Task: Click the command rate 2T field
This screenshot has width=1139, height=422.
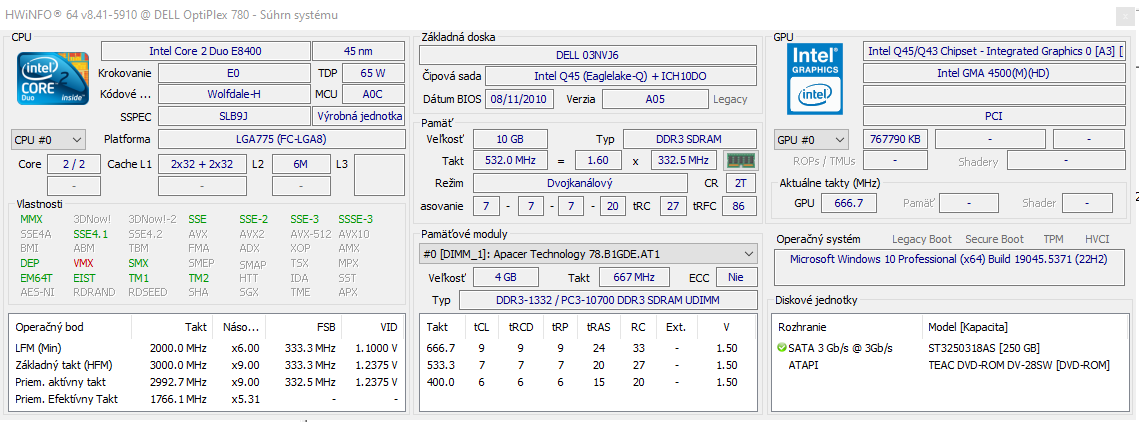Action: (x=740, y=183)
